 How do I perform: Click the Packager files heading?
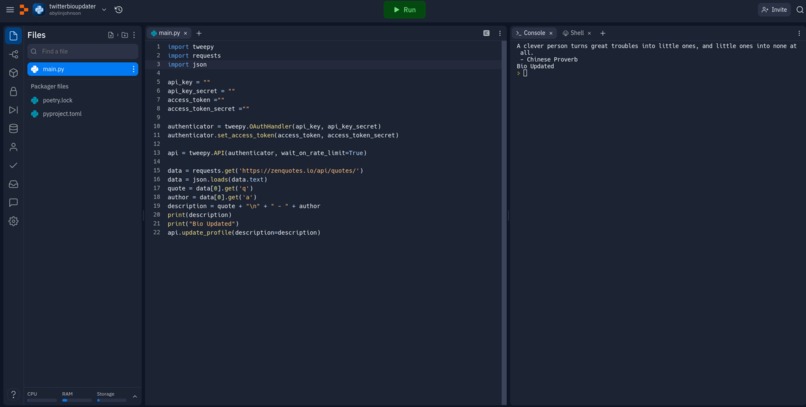pos(49,86)
